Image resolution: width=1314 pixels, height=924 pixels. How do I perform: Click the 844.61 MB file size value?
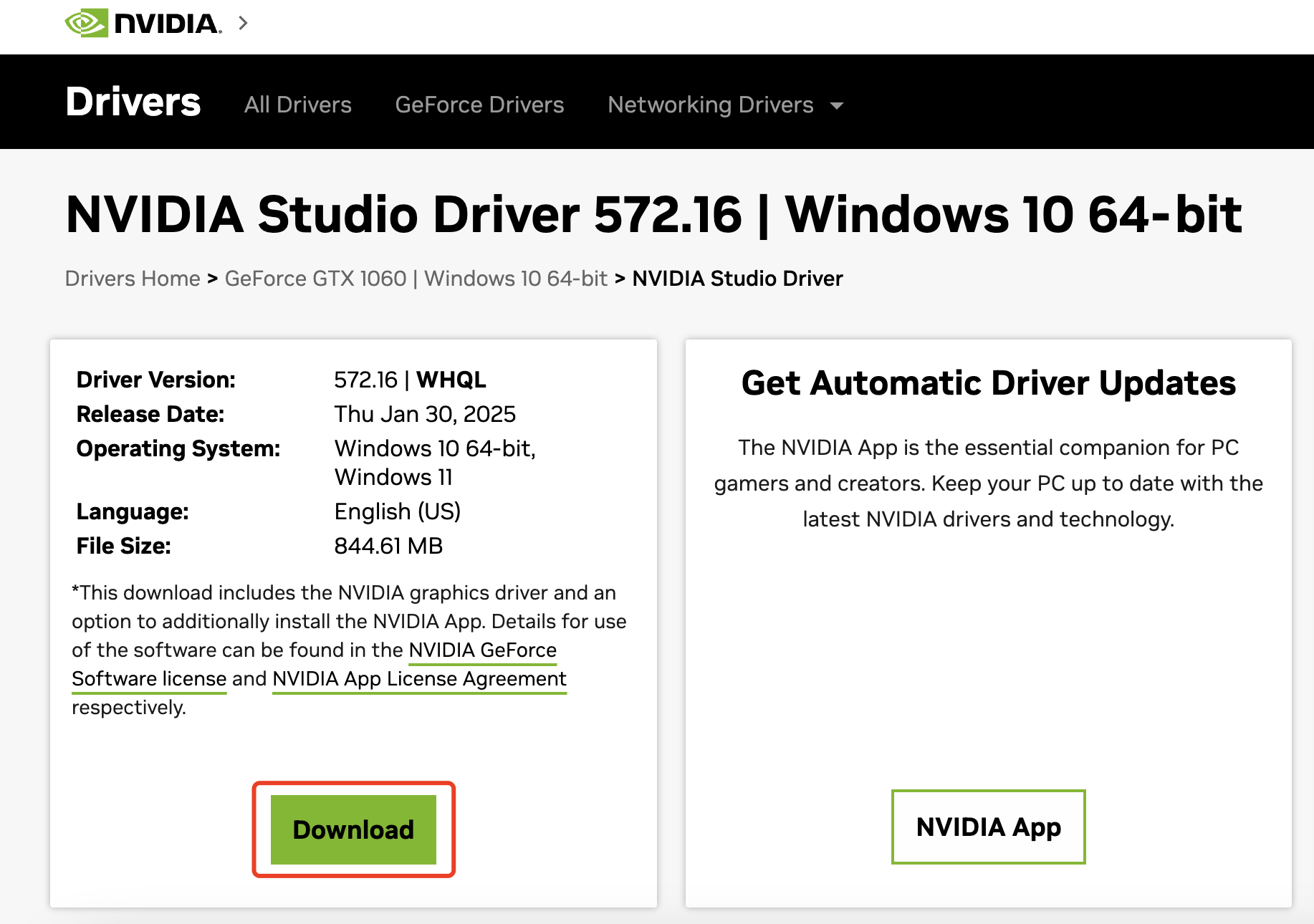click(388, 546)
